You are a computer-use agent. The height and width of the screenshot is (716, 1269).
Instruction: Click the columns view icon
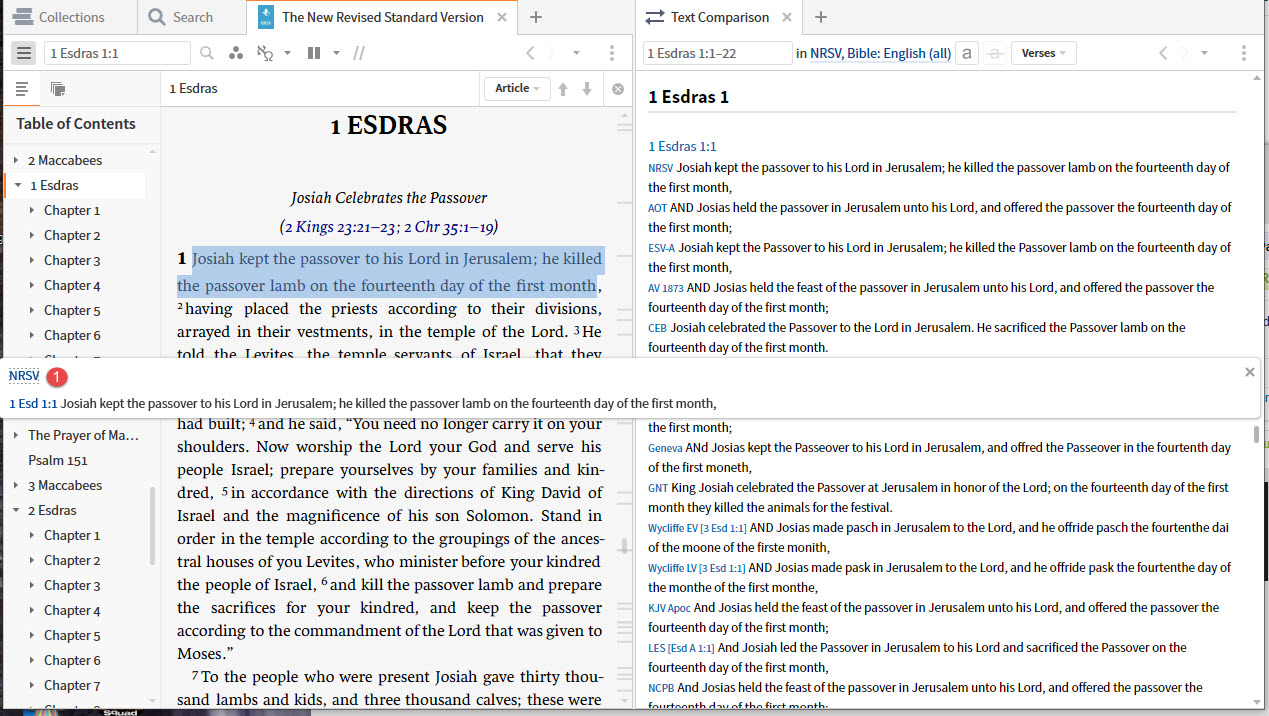click(x=314, y=53)
